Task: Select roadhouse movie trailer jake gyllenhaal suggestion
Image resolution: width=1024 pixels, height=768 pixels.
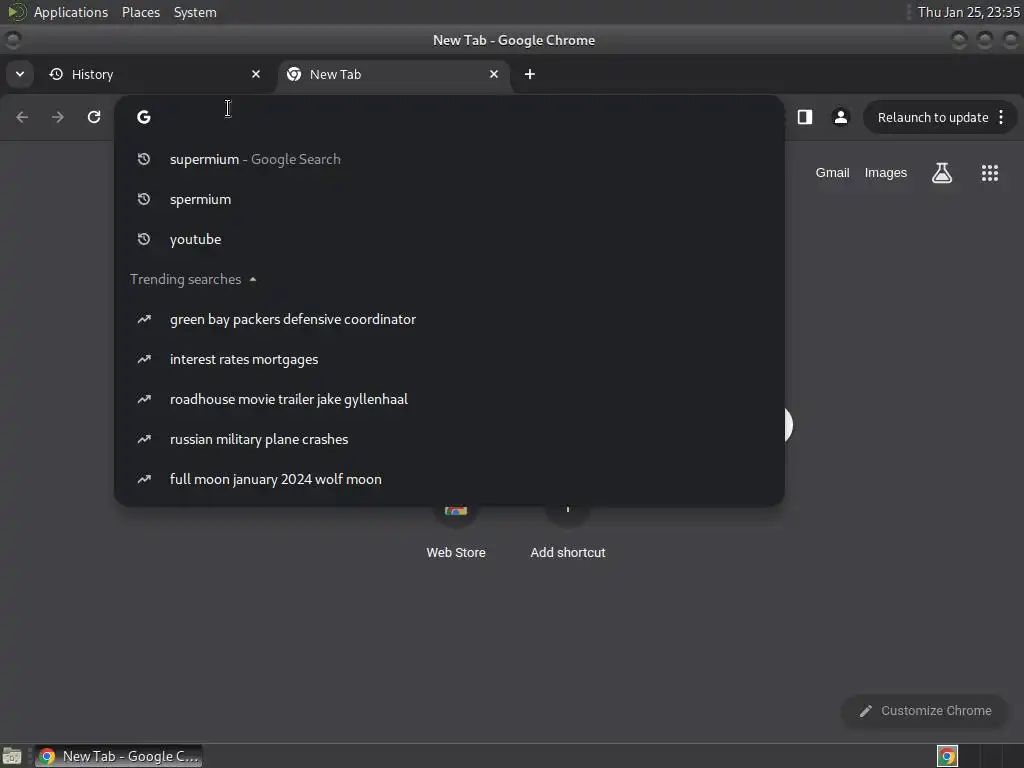Action: 449,399
